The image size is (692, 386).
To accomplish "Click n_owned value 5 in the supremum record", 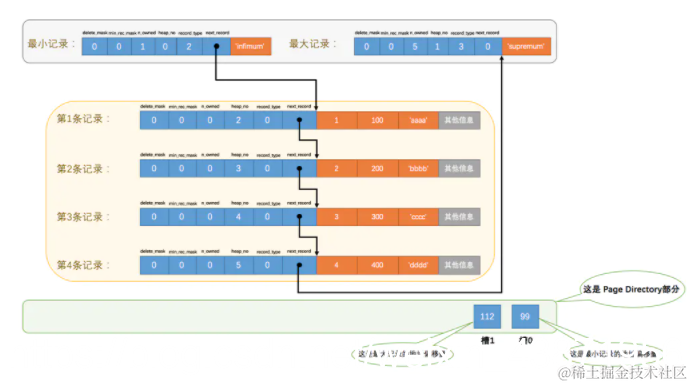I will 415,46.
